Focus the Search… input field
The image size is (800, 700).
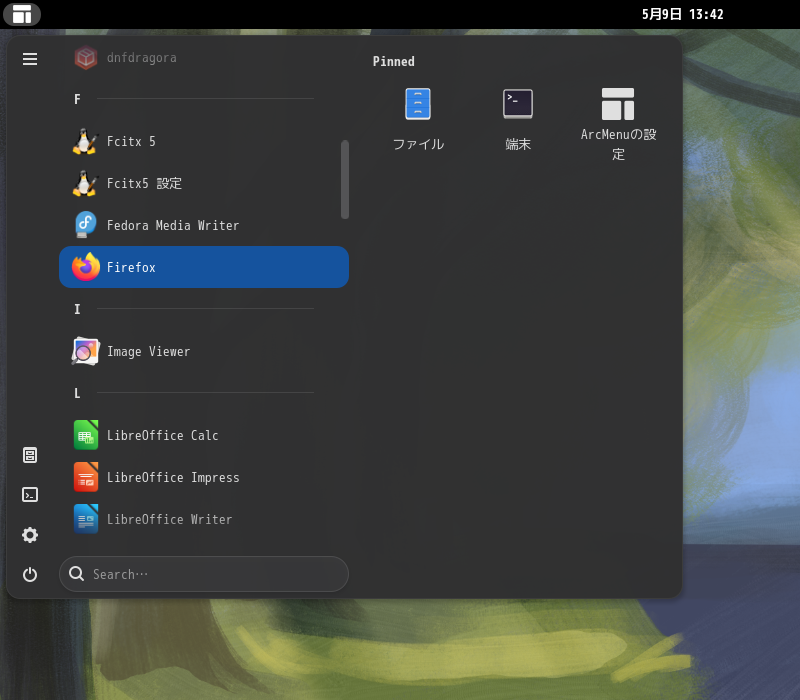(x=204, y=574)
